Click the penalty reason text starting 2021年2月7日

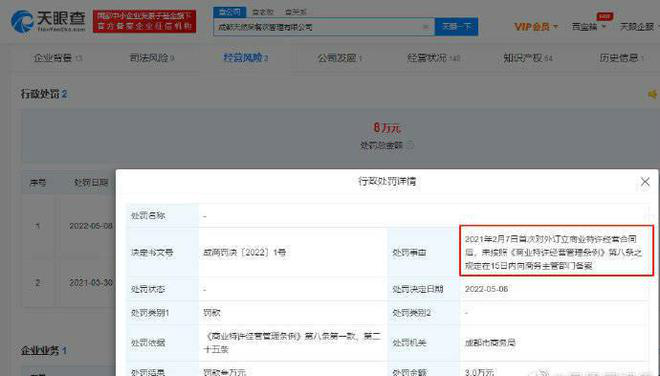click(x=553, y=252)
